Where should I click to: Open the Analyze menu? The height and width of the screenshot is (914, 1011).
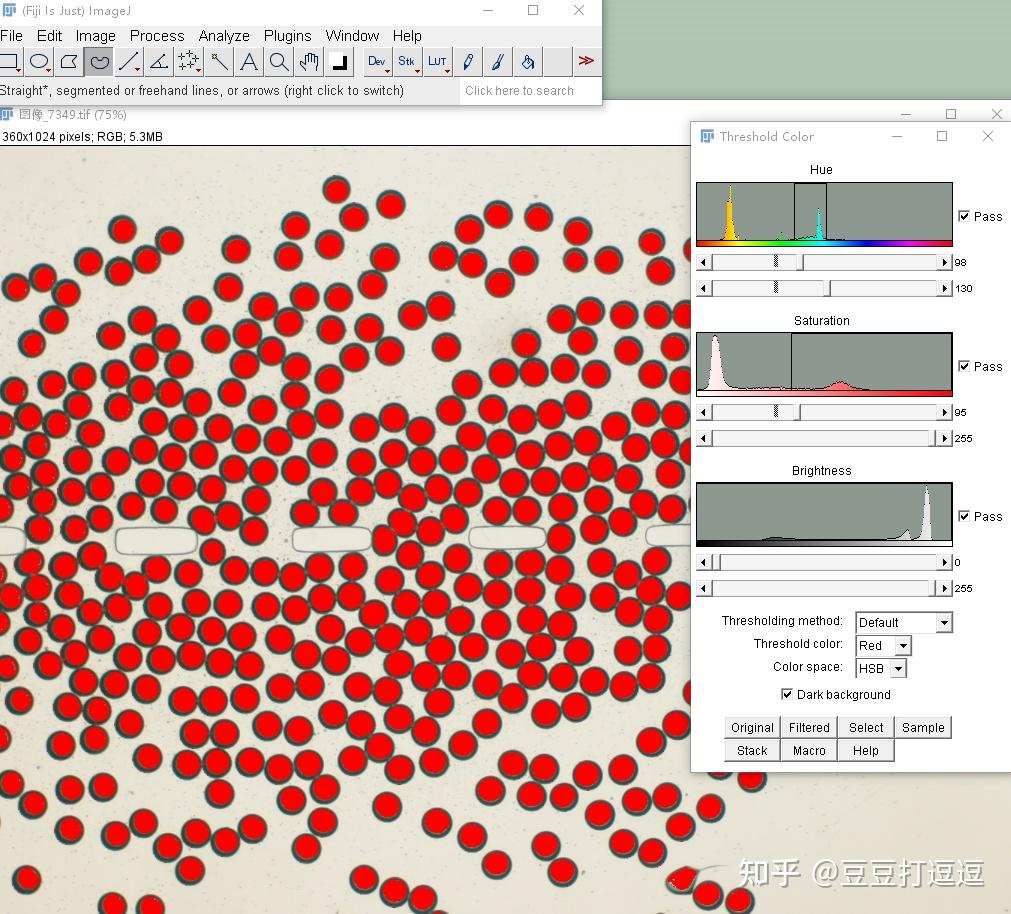click(x=224, y=35)
